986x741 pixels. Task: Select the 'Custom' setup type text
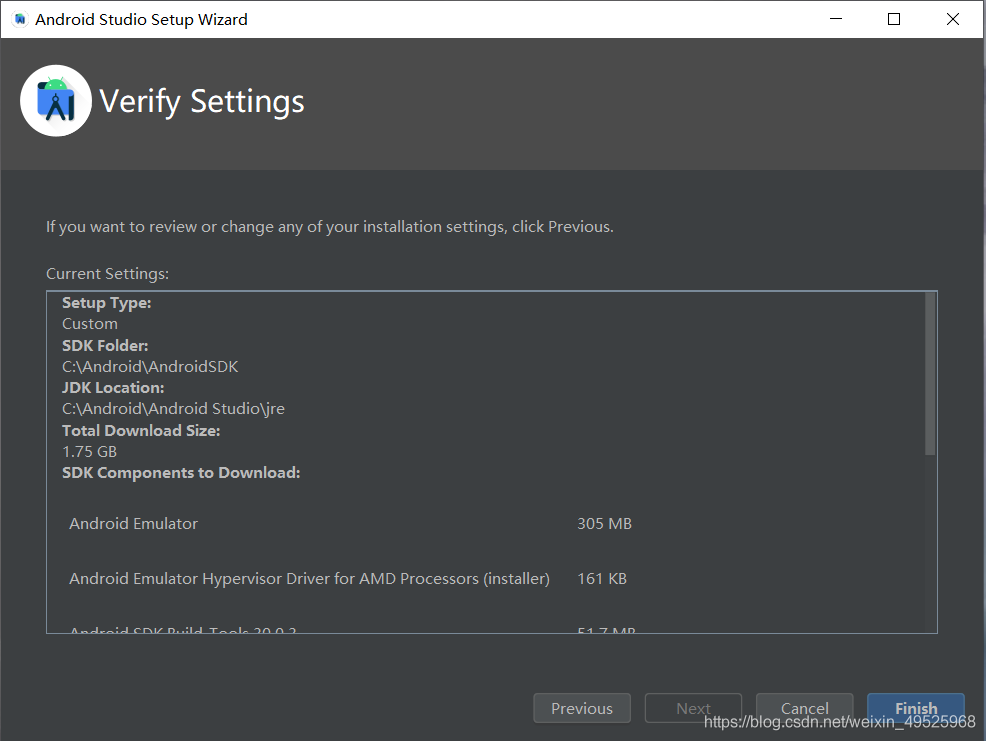pos(90,324)
